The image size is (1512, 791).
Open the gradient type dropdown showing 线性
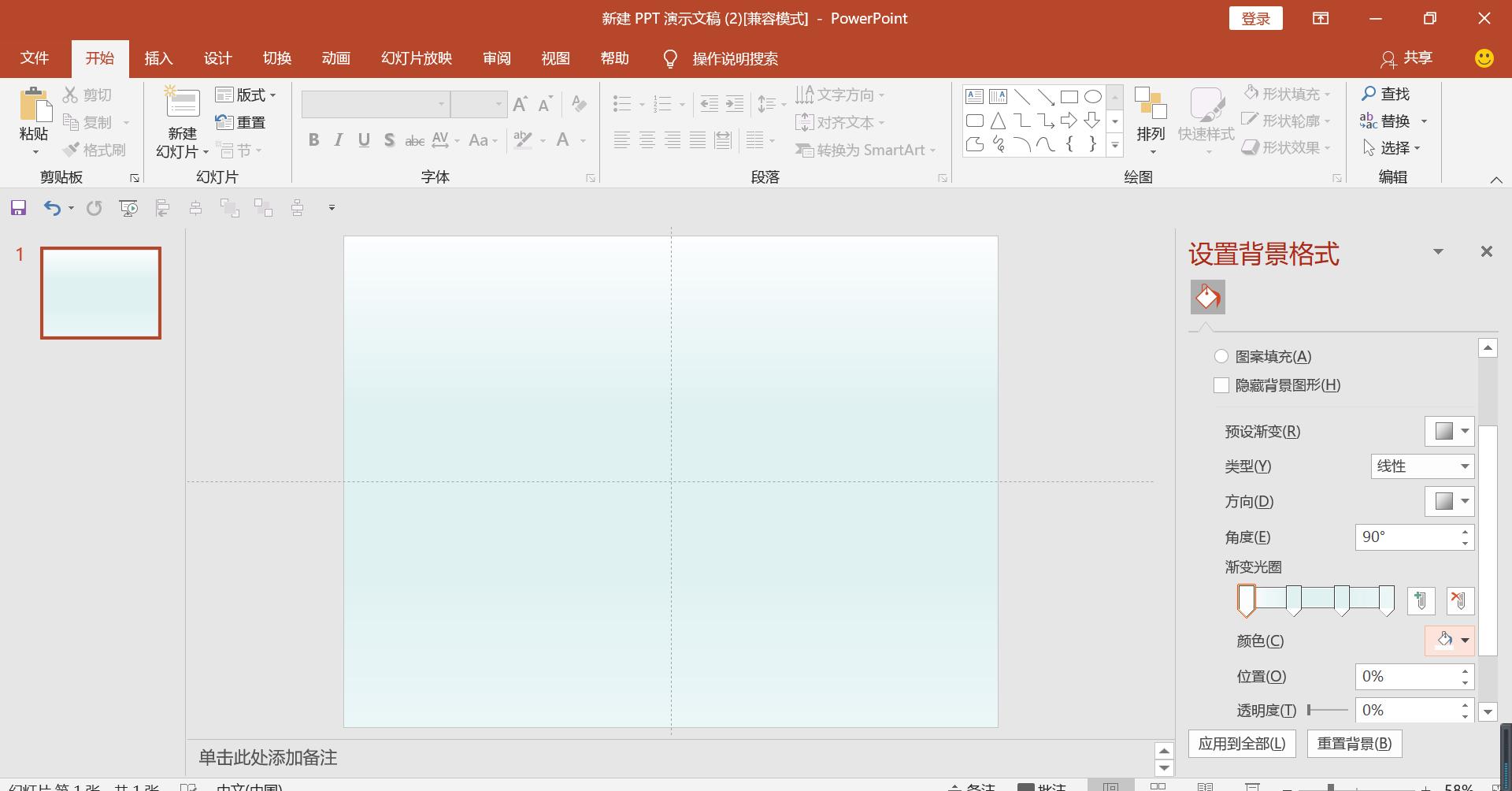(1421, 466)
